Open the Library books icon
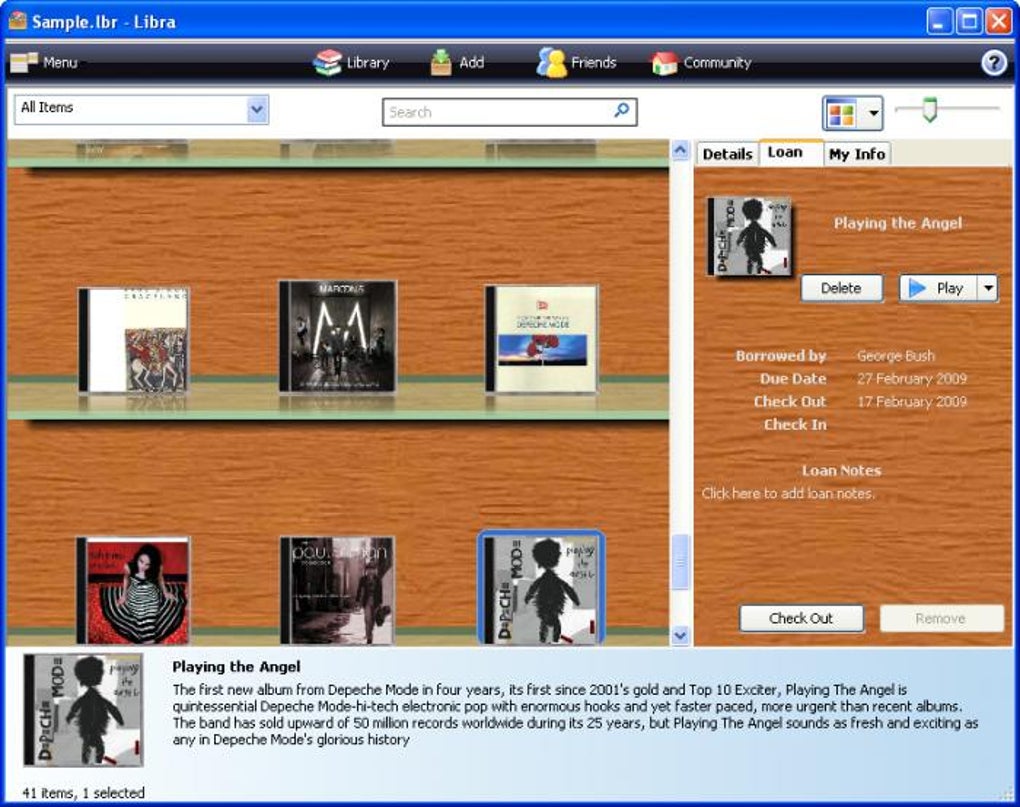The width and height of the screenshot is (1020, 807). (x=327, y=62)
